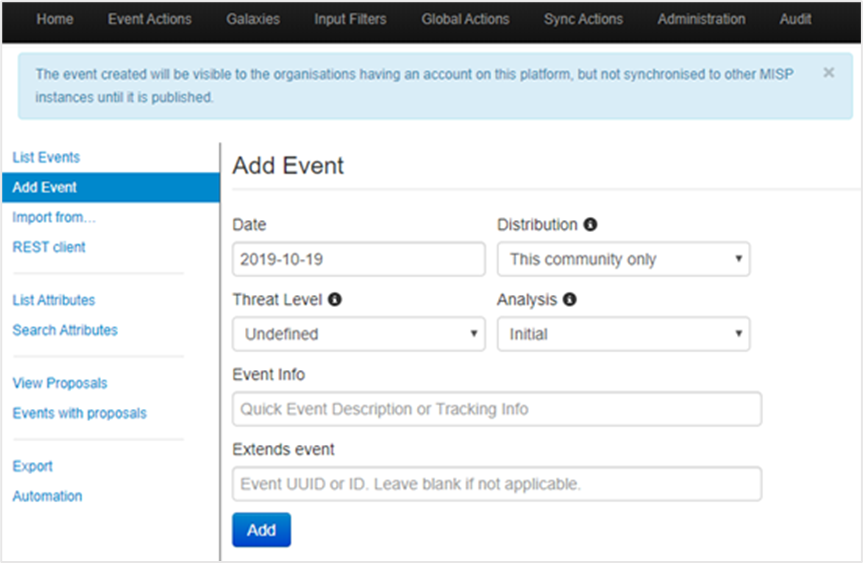Expand the Threat Level dropdown
Viewport: 863px width, 563px height.
point(359,334)
